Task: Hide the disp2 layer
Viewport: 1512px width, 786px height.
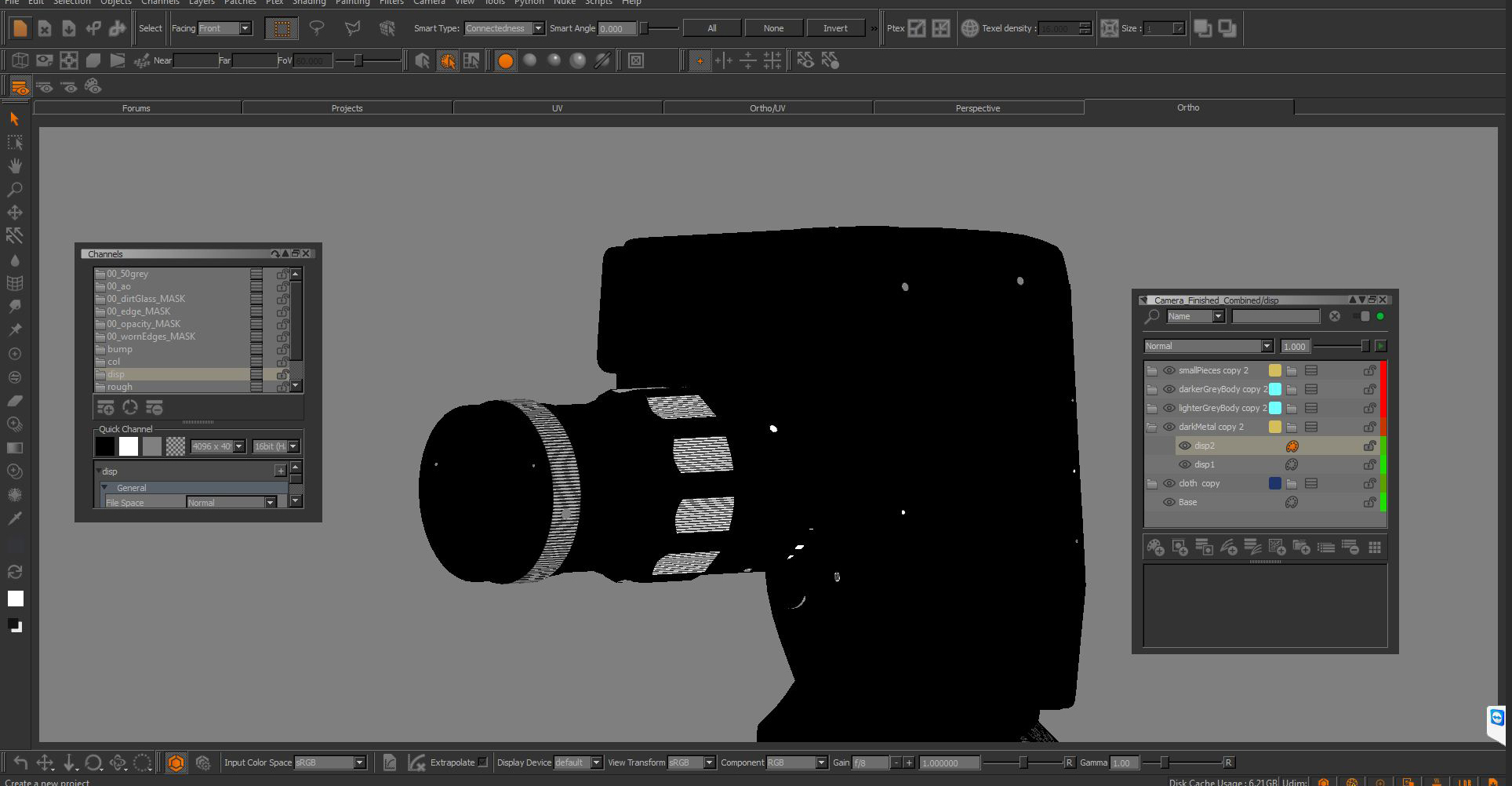Action: tap(1184, 446)
